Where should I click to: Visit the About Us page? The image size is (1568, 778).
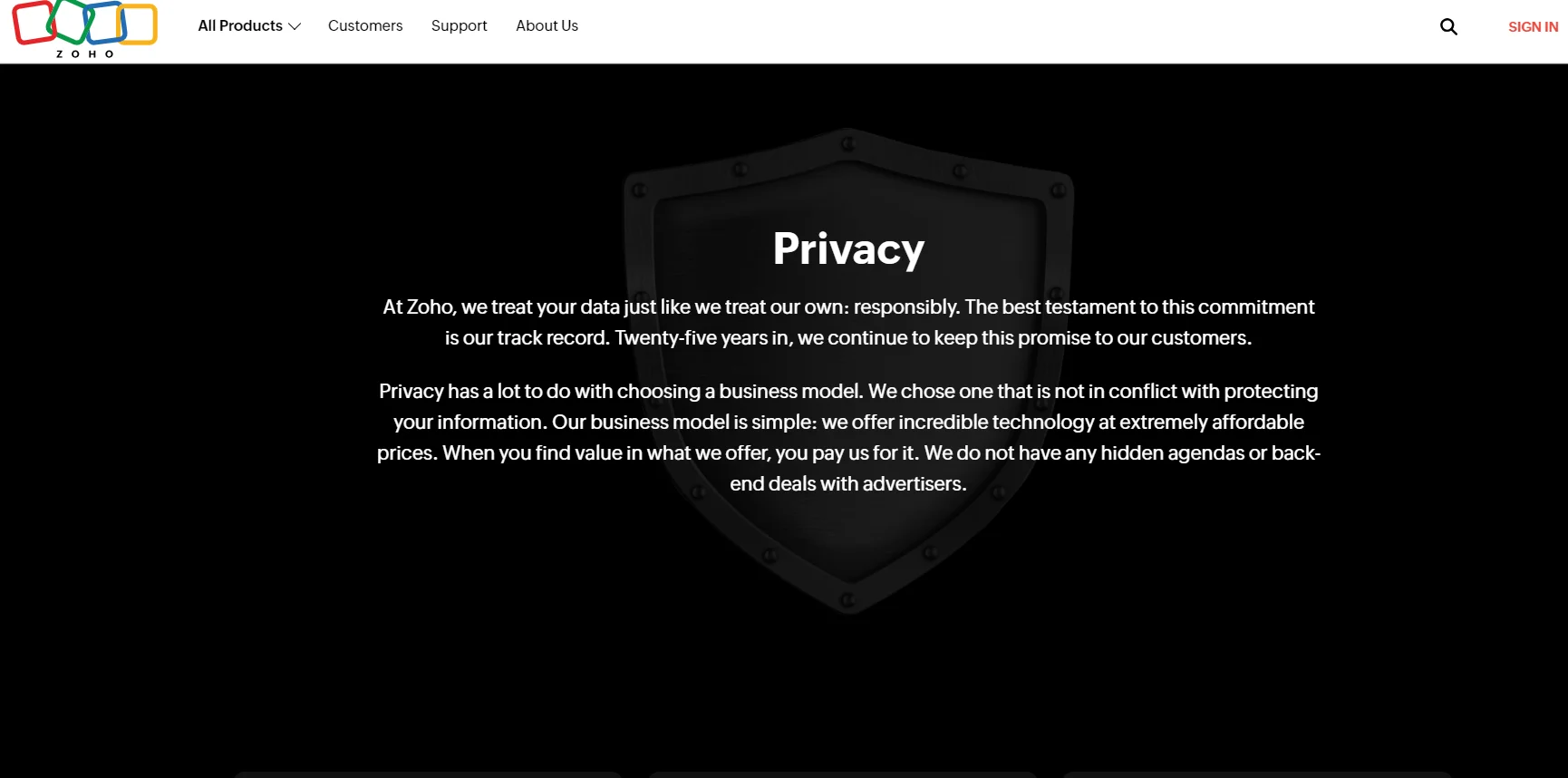tap(547, 25)
